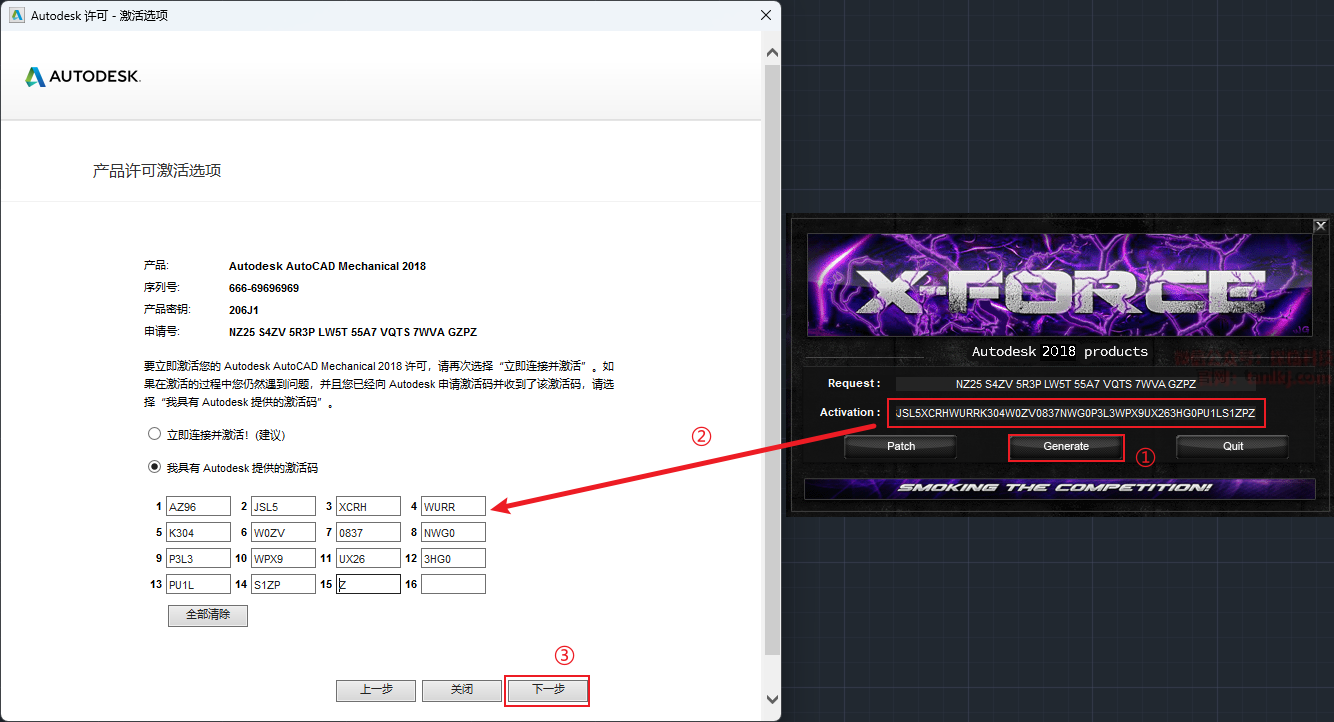The image size is (1334, 722).
Task: Click activation field 8 containing NWG0
Action: [x=453, y=533]
